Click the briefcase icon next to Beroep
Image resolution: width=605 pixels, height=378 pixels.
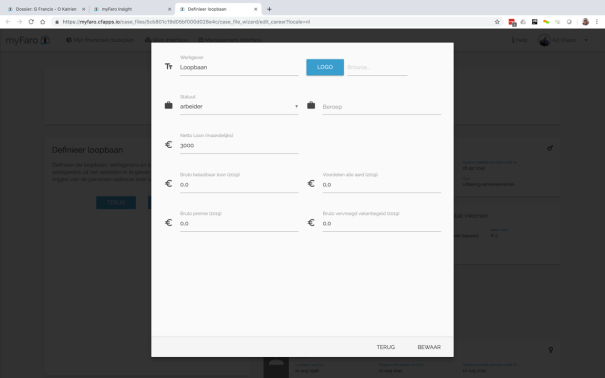click(311, 105)
